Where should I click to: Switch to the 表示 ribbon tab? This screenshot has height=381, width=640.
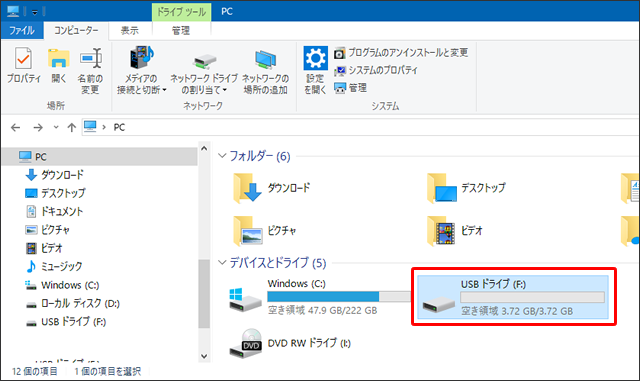pos(130,30)
